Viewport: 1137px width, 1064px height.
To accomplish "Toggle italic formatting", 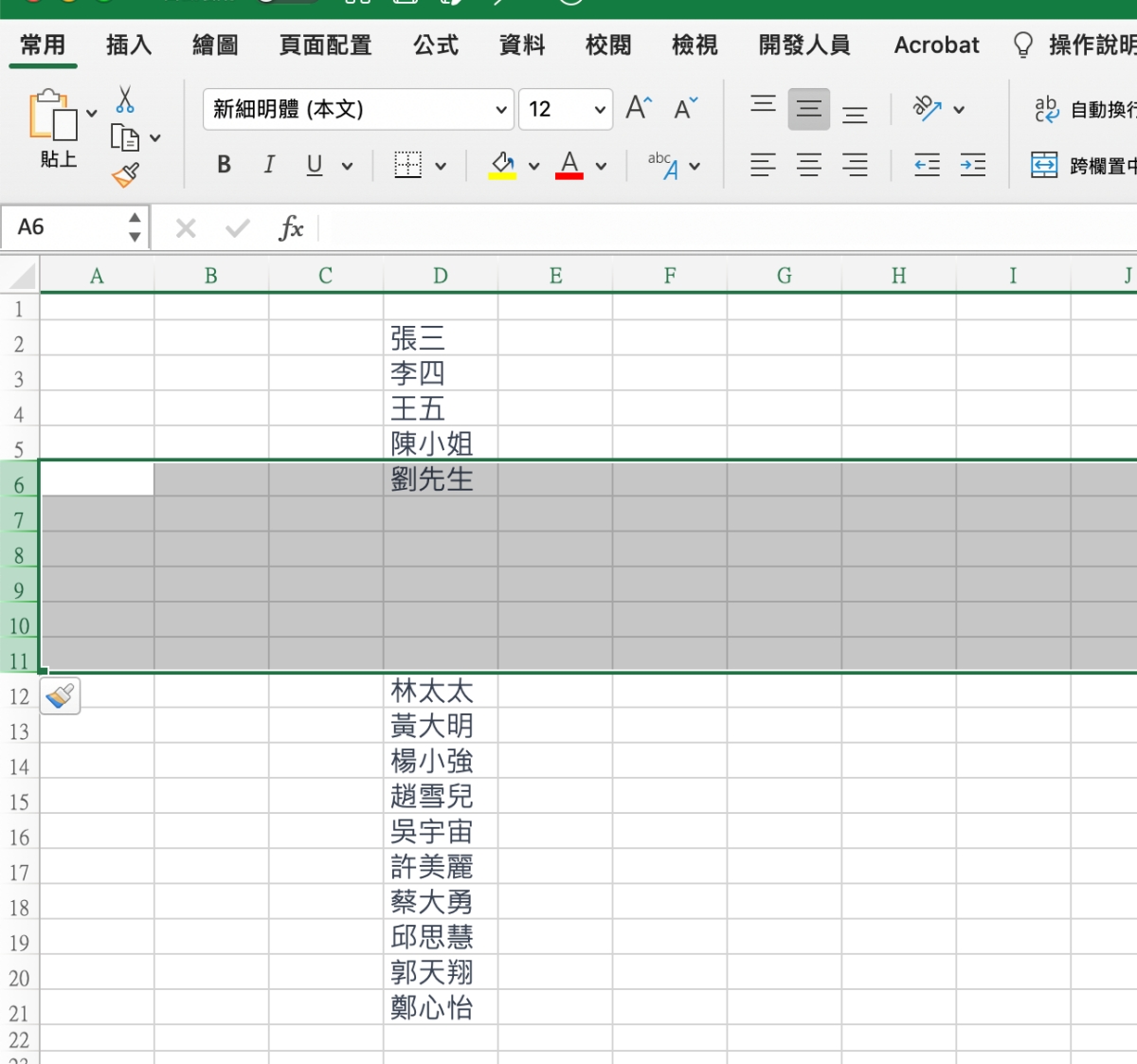I will tap(269, 165).
